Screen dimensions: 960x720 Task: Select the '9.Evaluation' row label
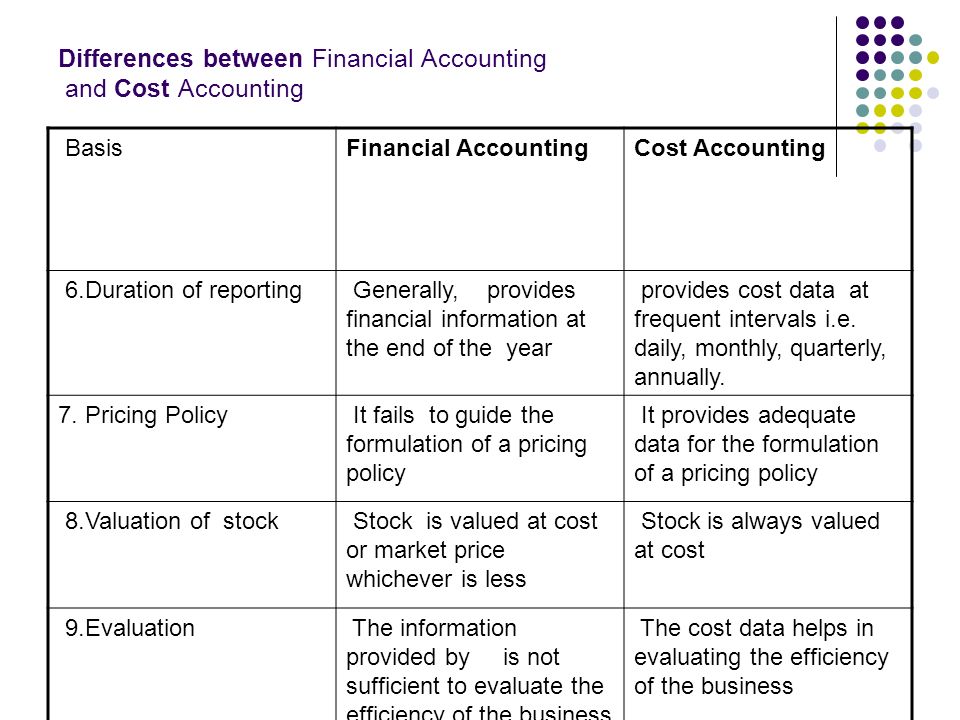click(192, 664)
